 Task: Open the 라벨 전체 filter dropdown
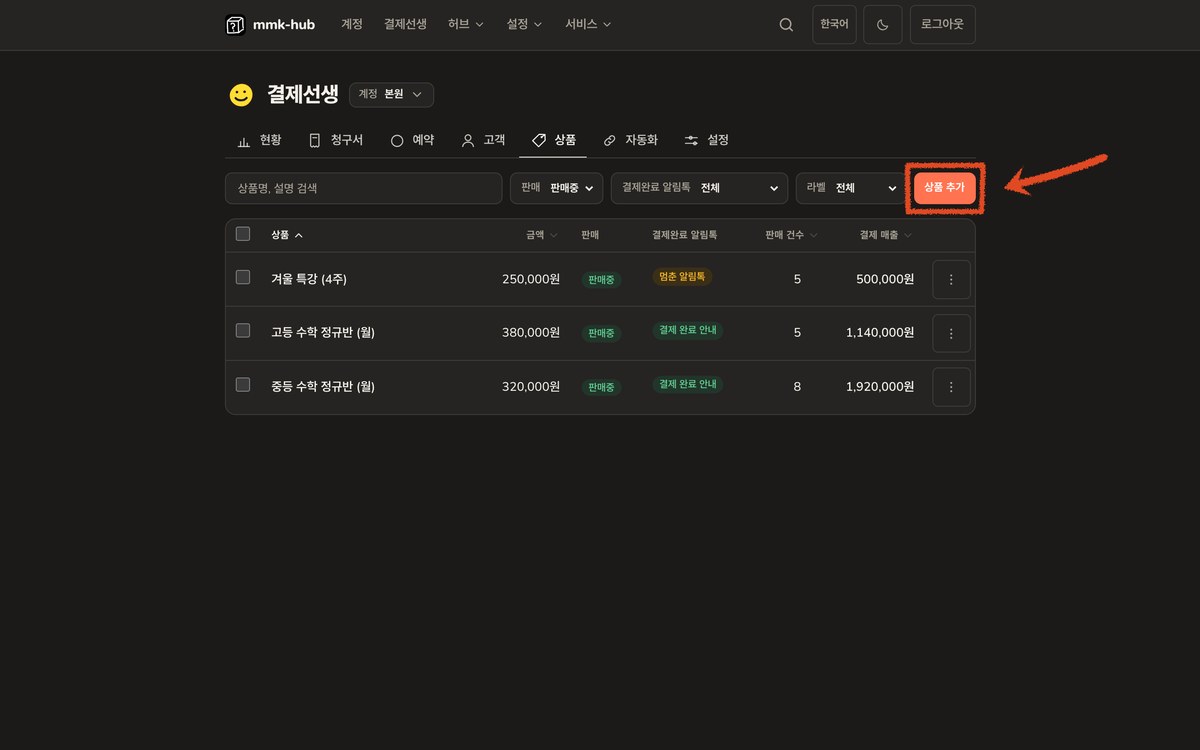pyautogui.click(x=851, y=188)
